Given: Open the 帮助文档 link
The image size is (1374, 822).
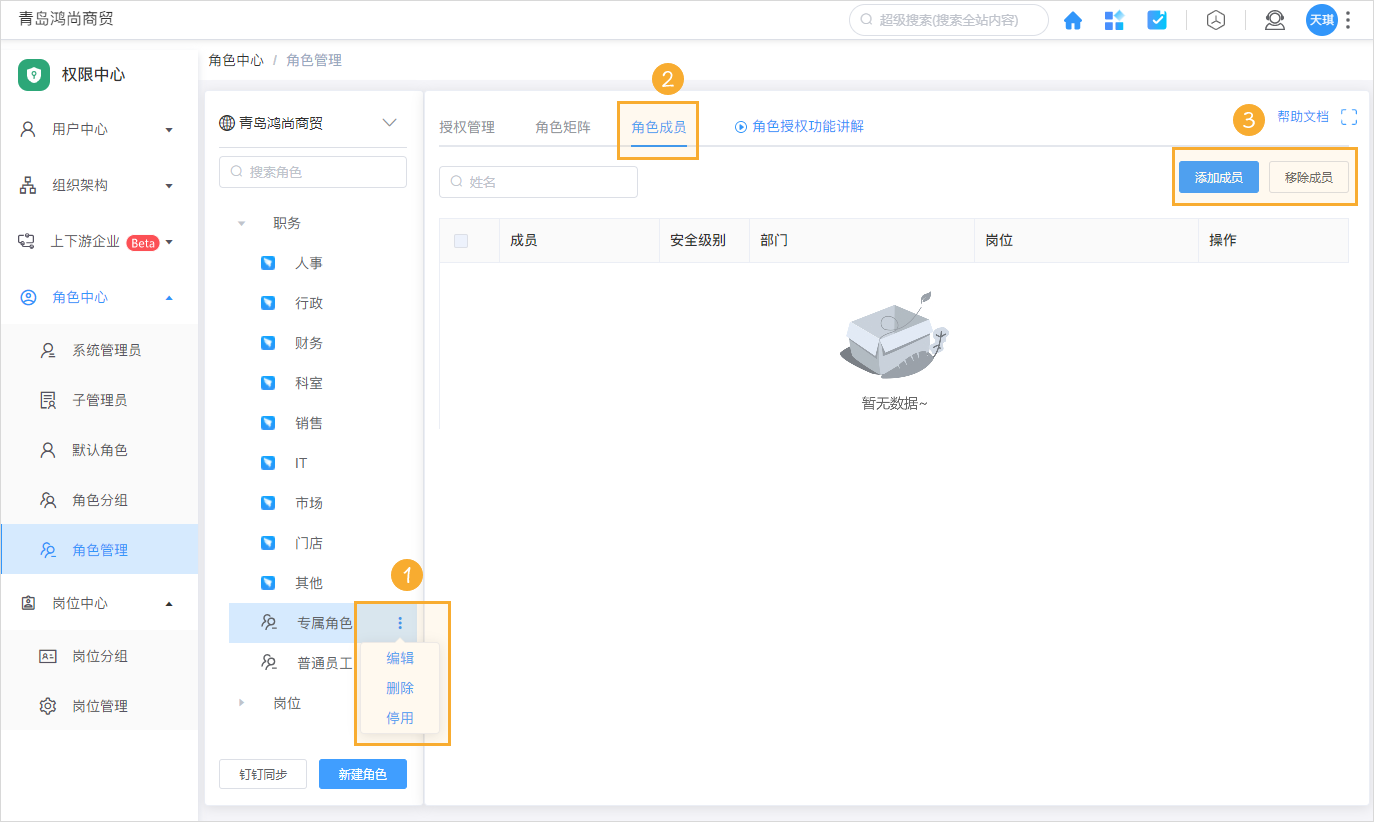Looking at the screenshot, I should 1302,116.
